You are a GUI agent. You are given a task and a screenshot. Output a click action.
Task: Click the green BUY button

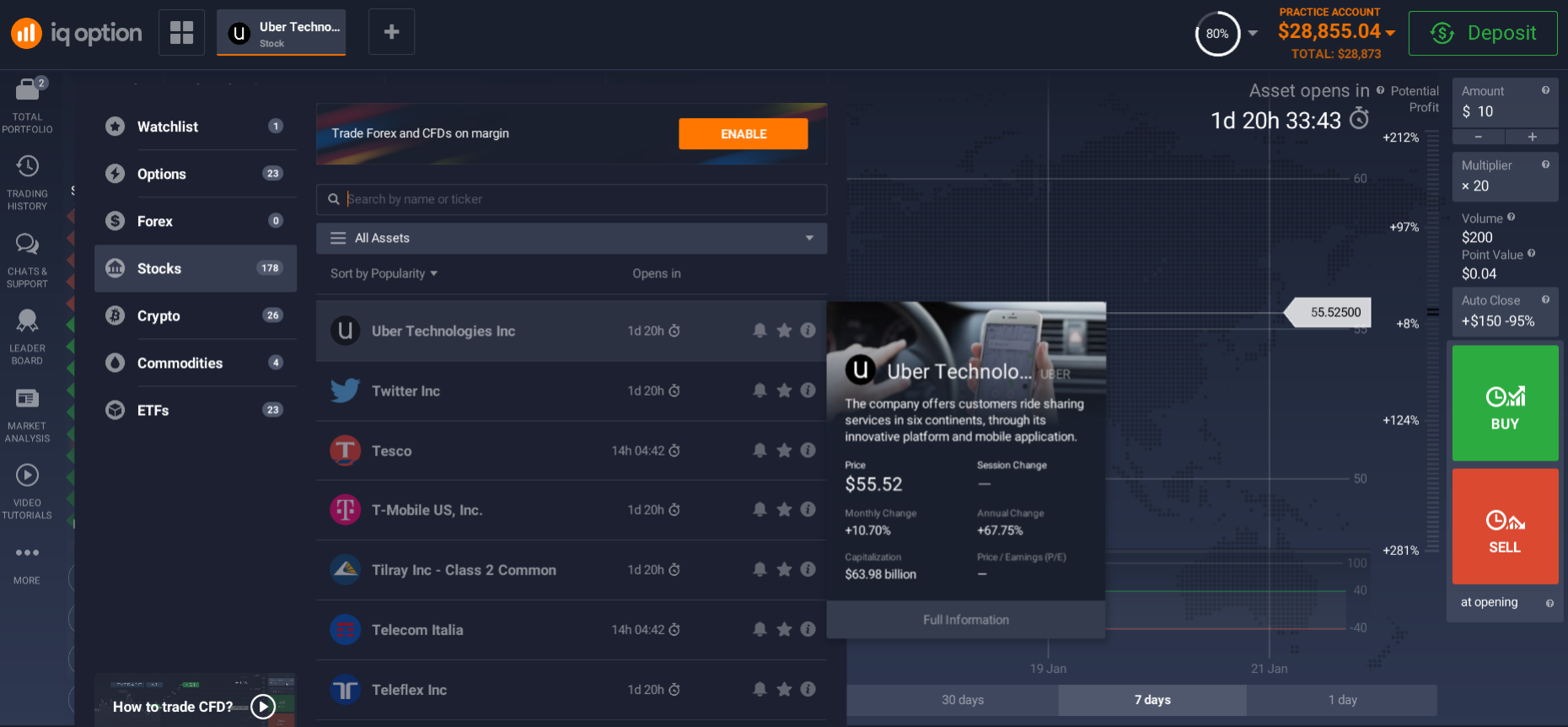[1505, 403]
